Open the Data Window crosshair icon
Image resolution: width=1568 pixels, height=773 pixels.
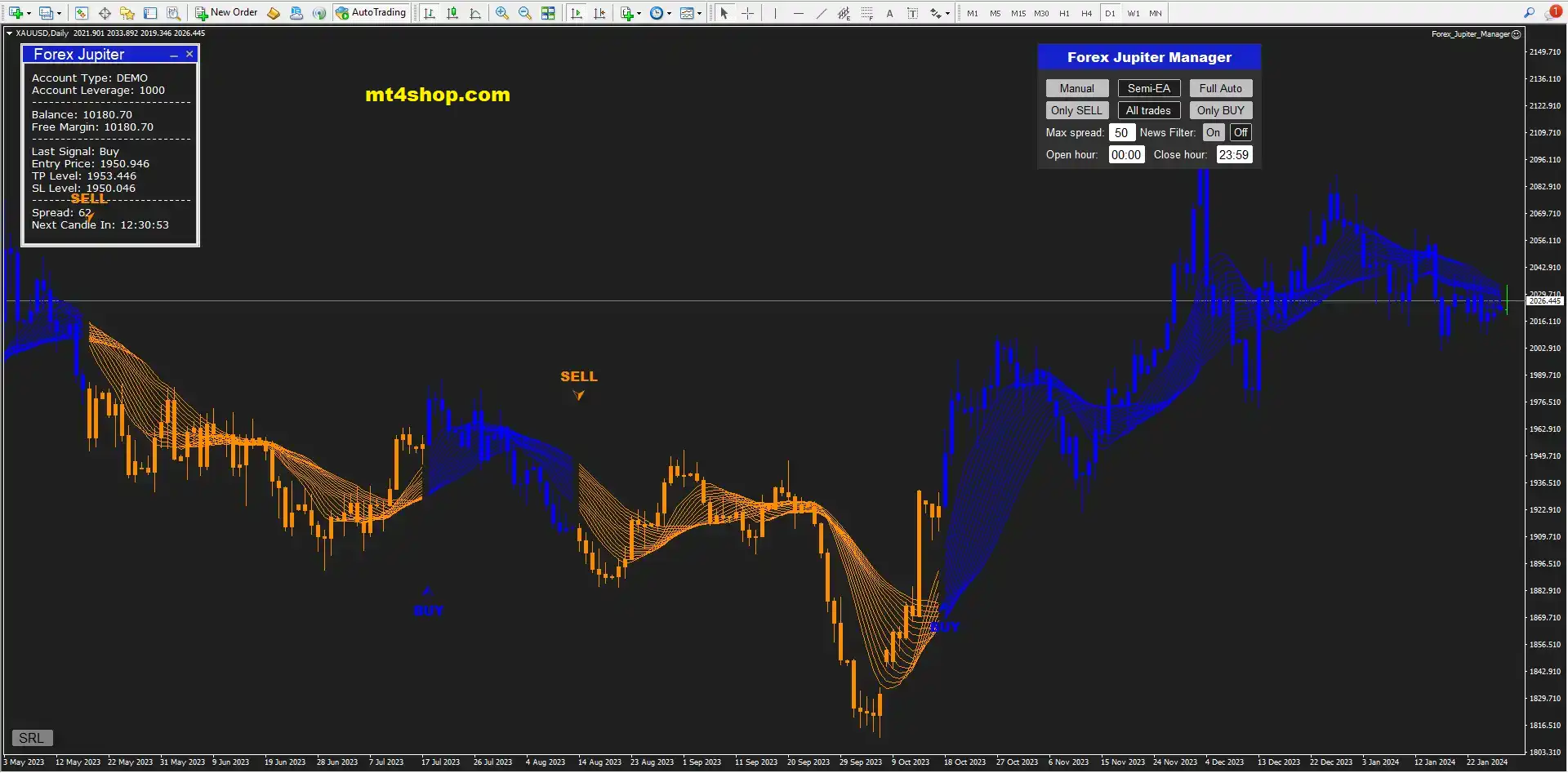tap(105, 13)
